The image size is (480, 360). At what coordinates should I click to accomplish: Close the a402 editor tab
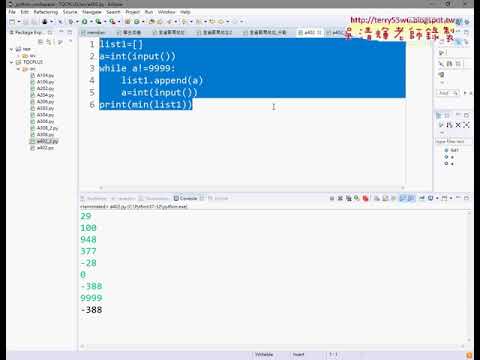[320, 32]
